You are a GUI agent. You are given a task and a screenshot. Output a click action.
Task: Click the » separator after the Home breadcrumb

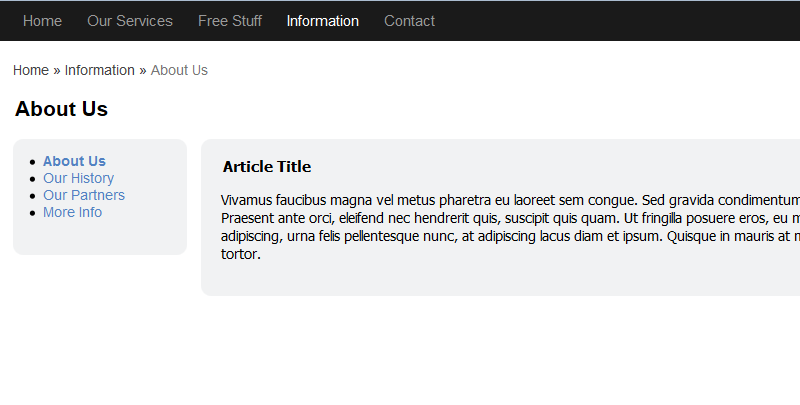(x=57, y=70)
